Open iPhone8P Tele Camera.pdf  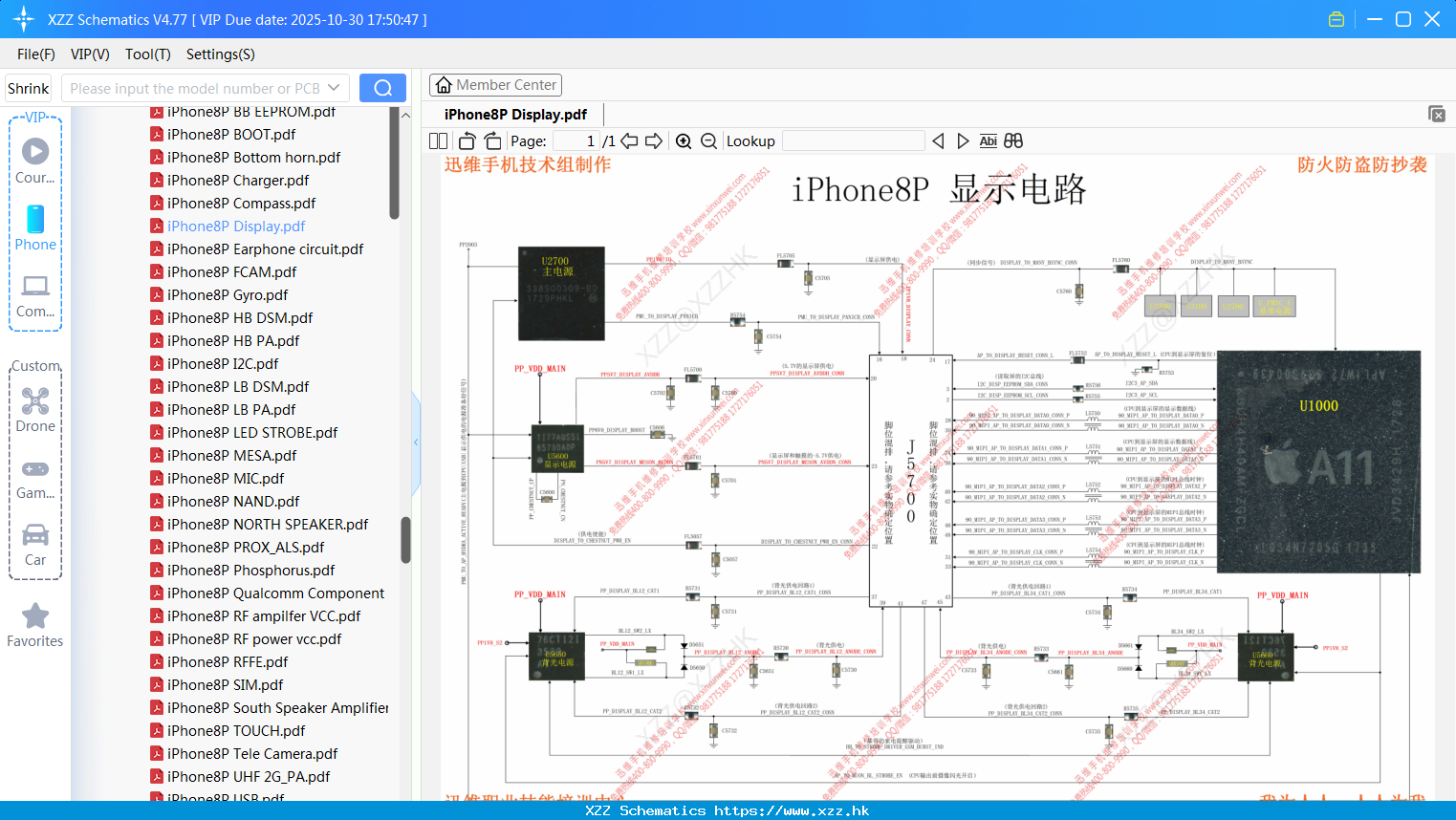[x=252, y=754]
